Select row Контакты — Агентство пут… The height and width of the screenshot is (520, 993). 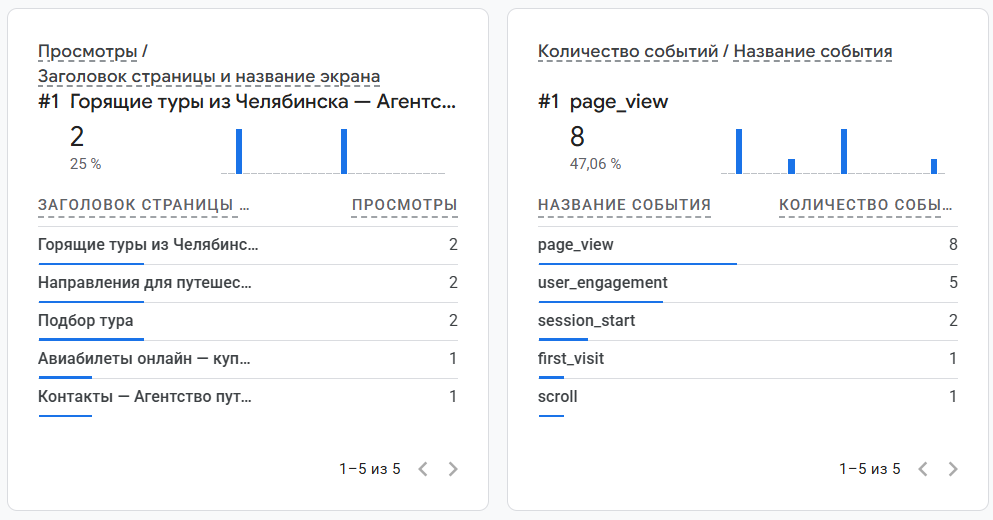248,397
